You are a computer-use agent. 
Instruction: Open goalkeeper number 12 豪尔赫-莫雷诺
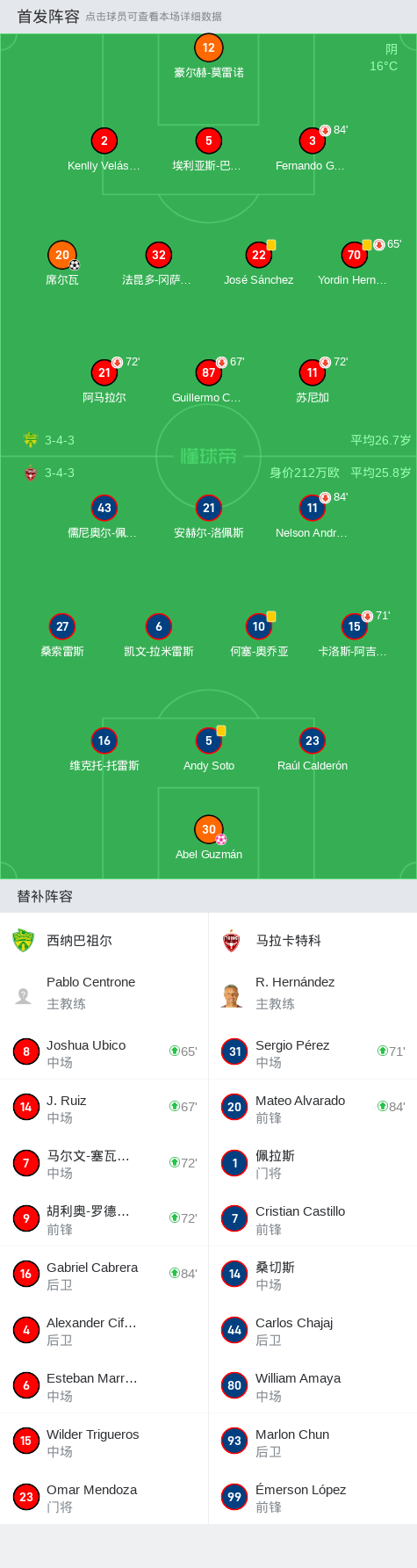(x=208, y=48)
